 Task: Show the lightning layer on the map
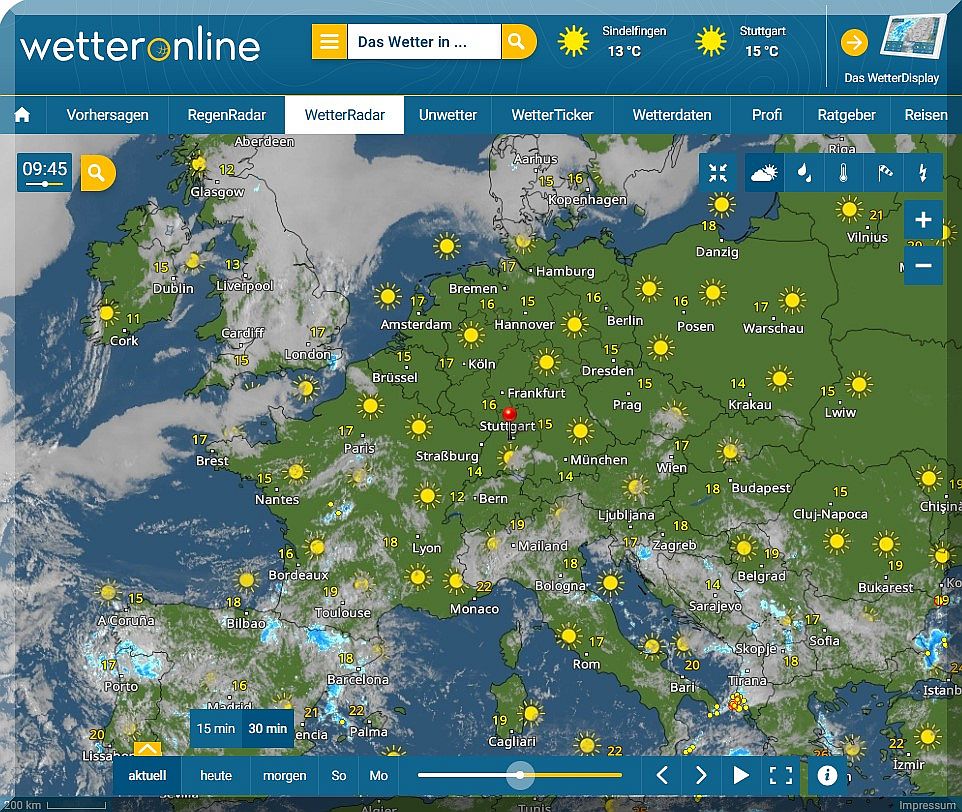click(x=922, y=173)
